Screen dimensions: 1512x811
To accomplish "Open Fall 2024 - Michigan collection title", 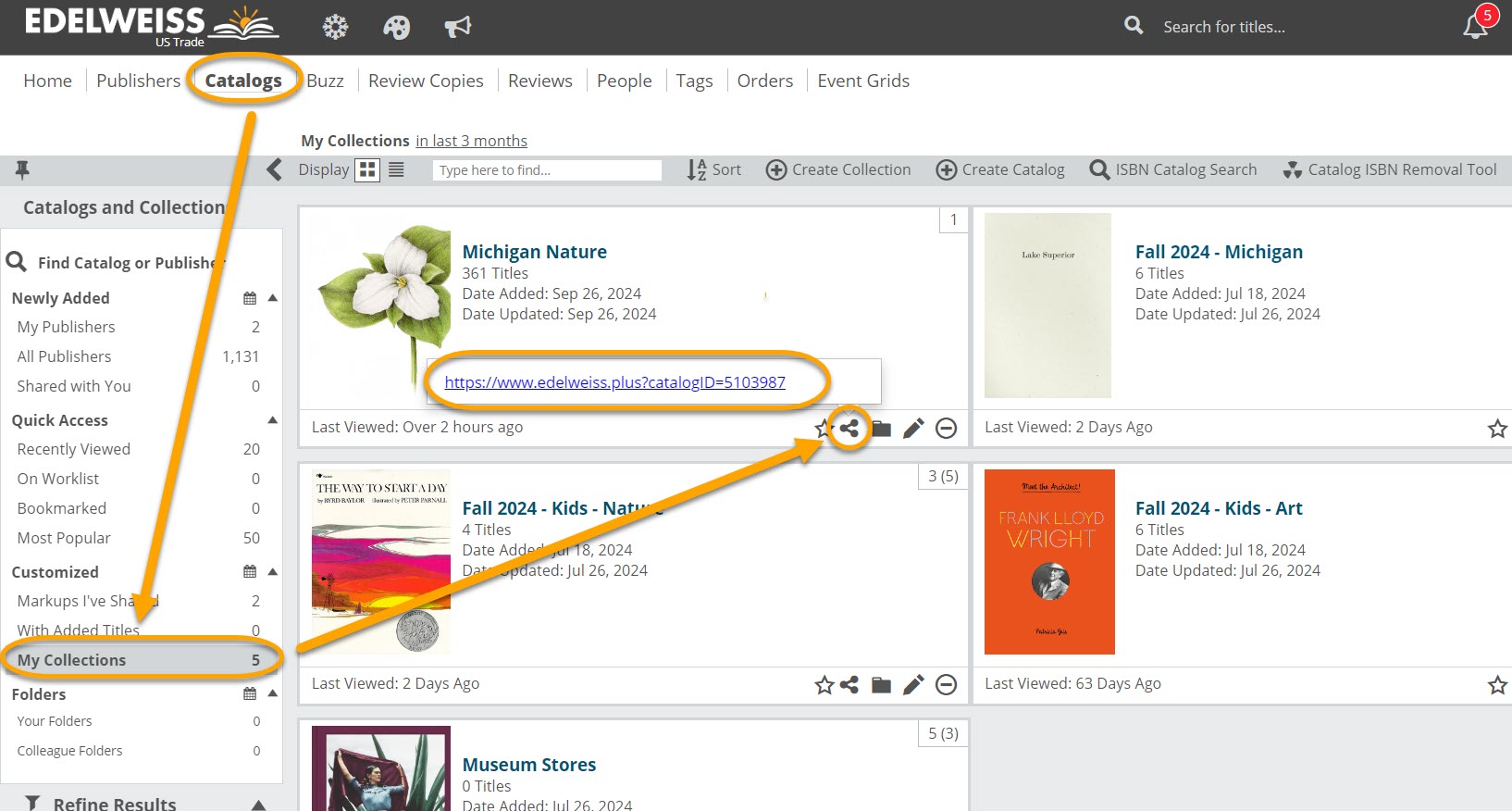I will coord(1219,252).
